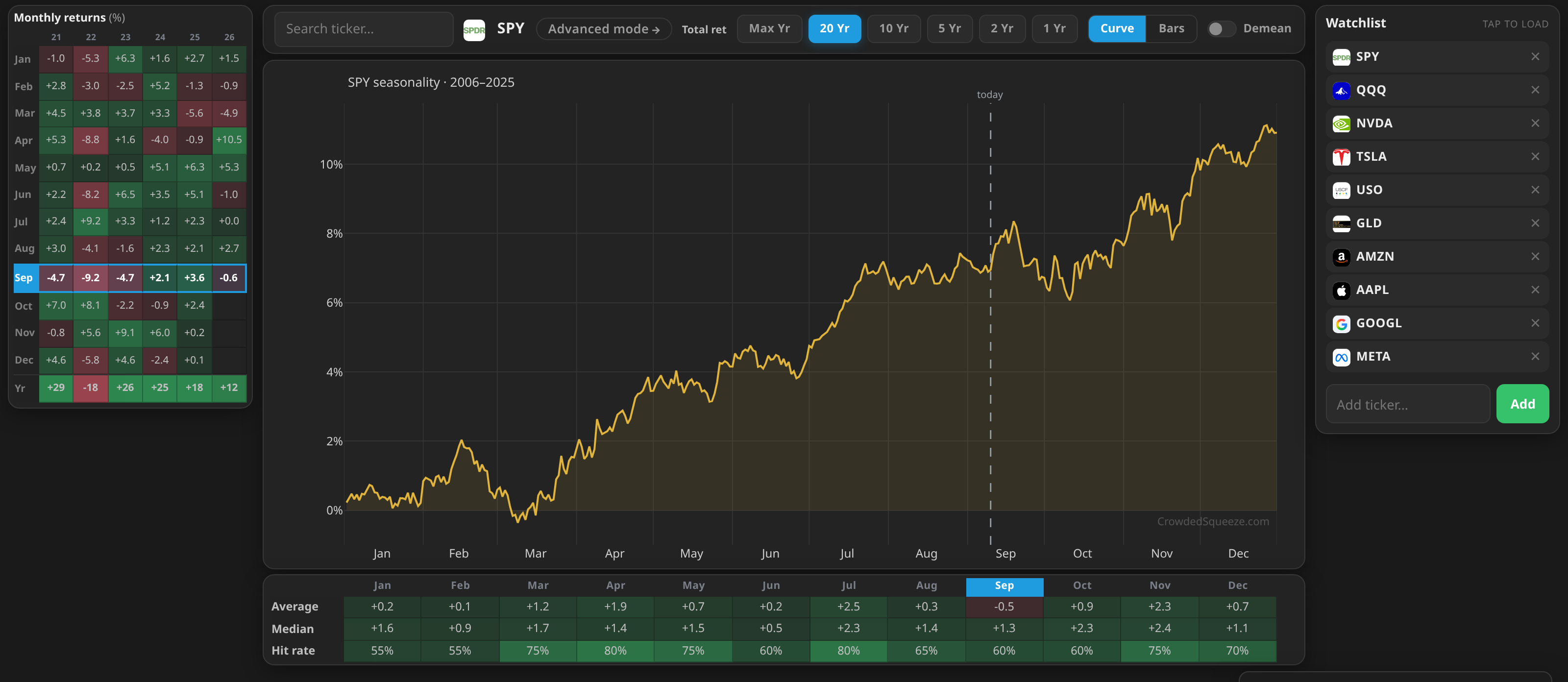The image size is (1568, 682).
Task: Click AAPL apple logo in watchlist
Action: point(1341,291)
